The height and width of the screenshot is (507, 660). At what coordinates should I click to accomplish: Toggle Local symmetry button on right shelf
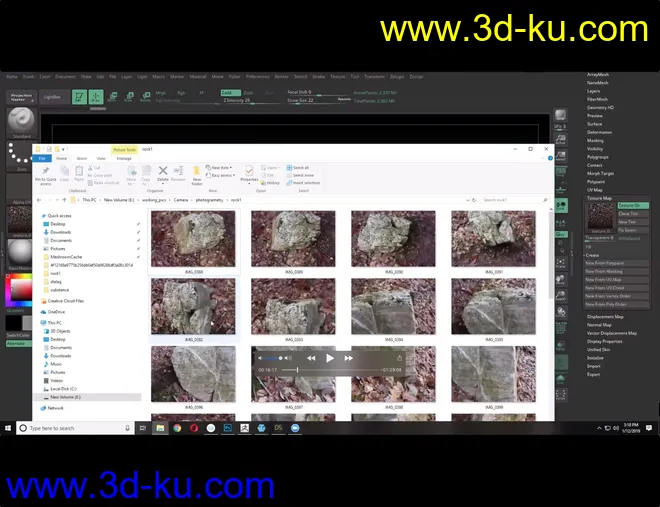(561, 223)
